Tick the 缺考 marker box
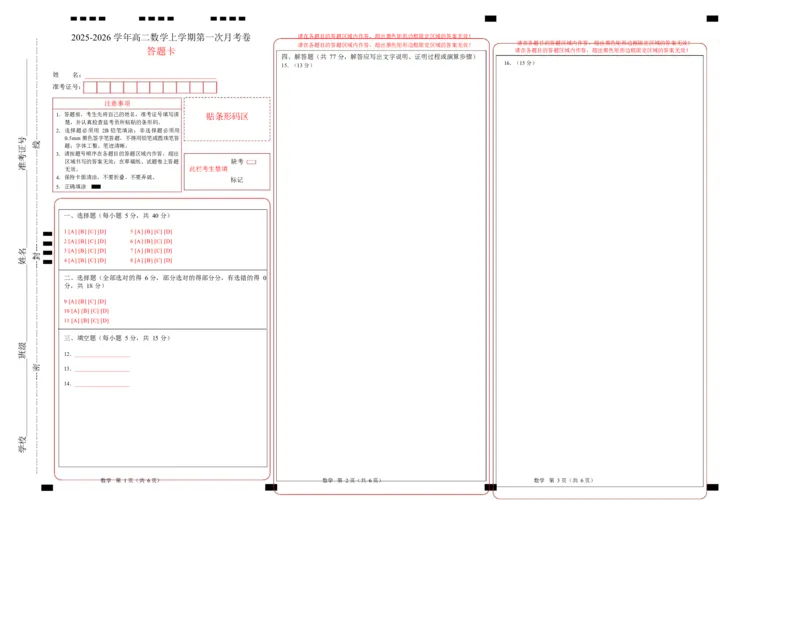This screenshot has width=800, height=618. (251, 161)
